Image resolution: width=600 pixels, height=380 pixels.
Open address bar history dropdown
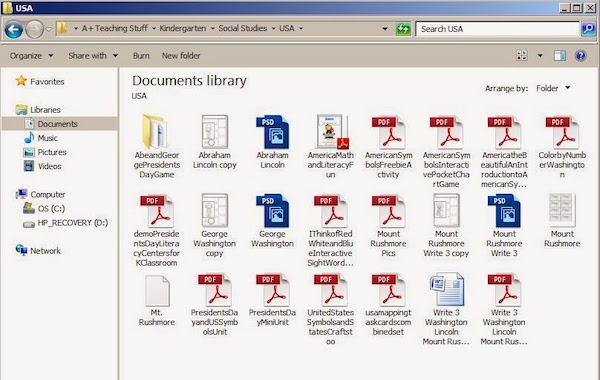coord(385,29)
